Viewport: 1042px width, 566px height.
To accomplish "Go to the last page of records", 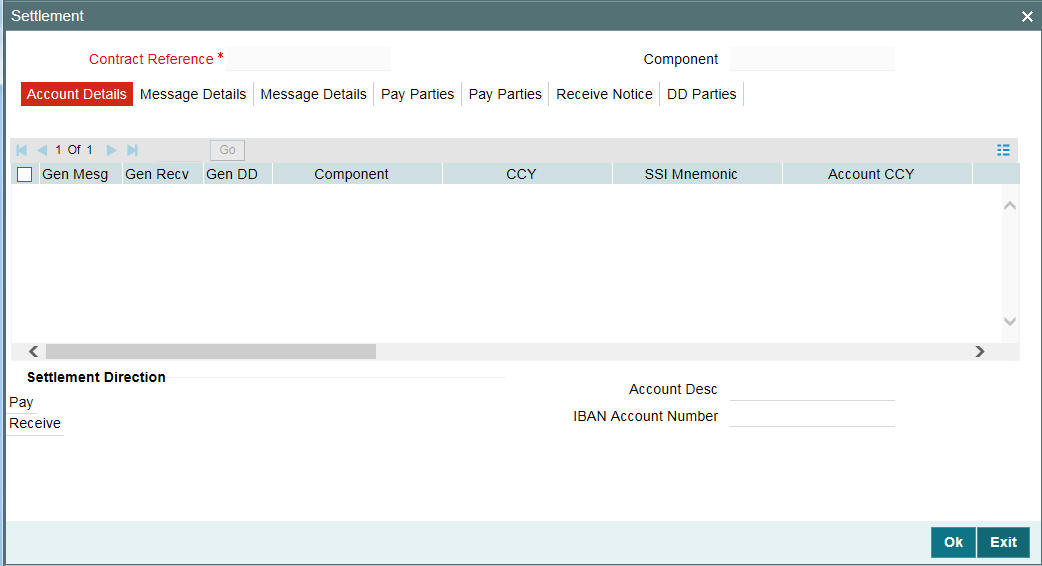I will click(x=132, y=150).
